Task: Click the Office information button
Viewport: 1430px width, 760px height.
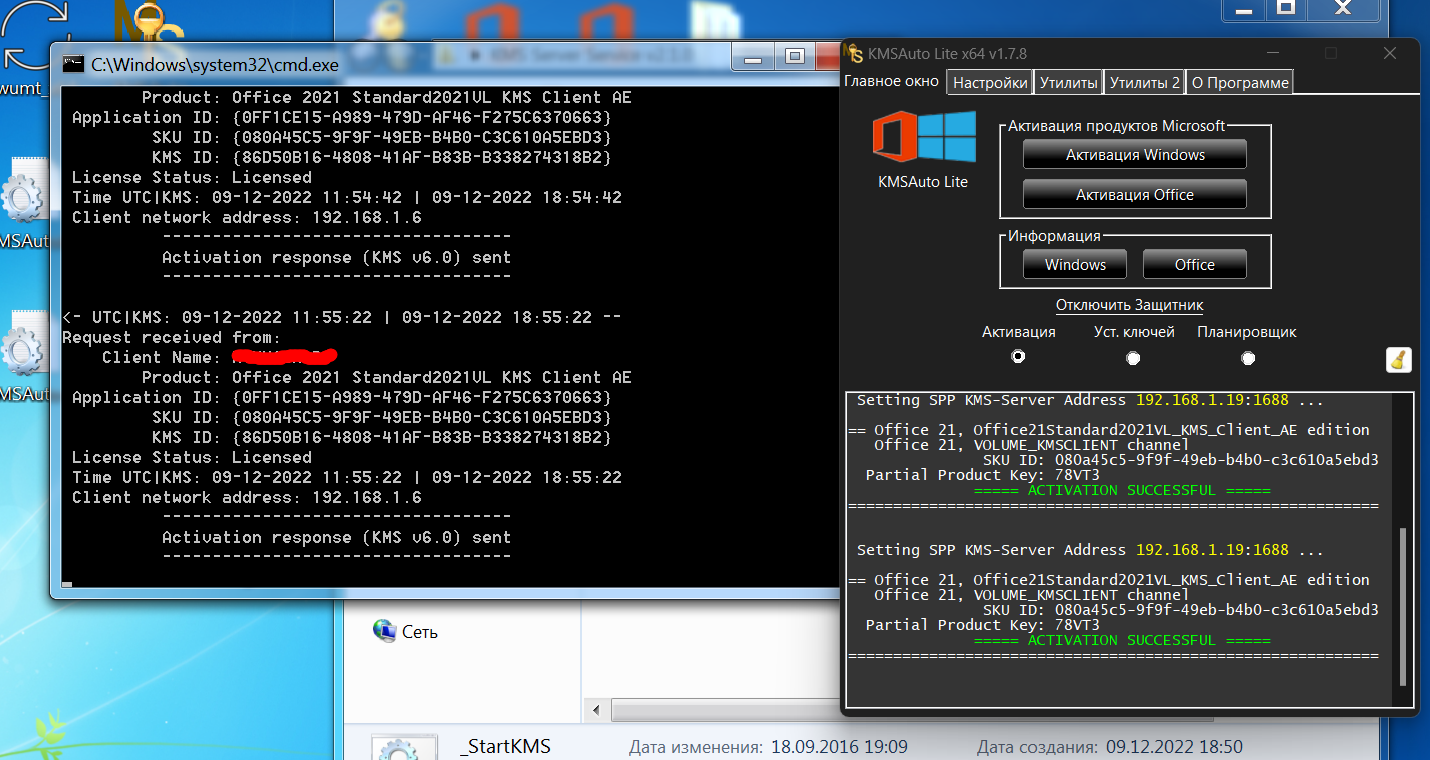Action: coord(1195,265)
